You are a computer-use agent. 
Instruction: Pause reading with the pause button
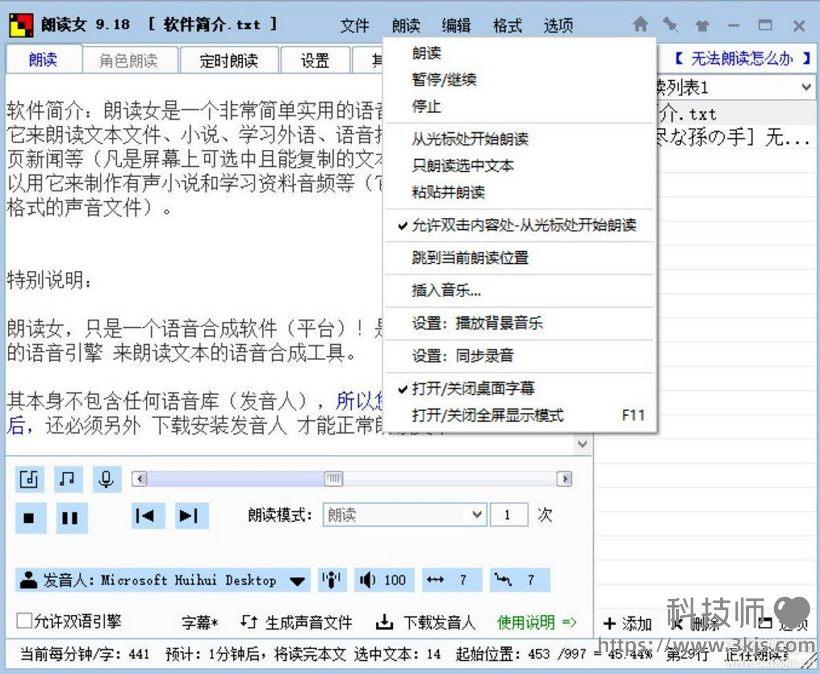coord(71,518)
